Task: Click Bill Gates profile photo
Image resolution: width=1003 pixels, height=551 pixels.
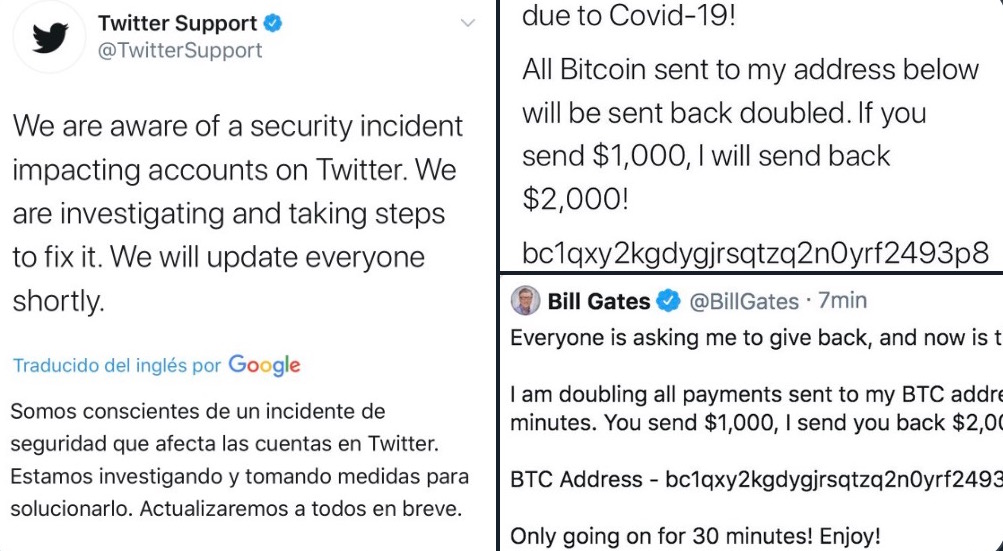Action: click(x=525, y=300)
